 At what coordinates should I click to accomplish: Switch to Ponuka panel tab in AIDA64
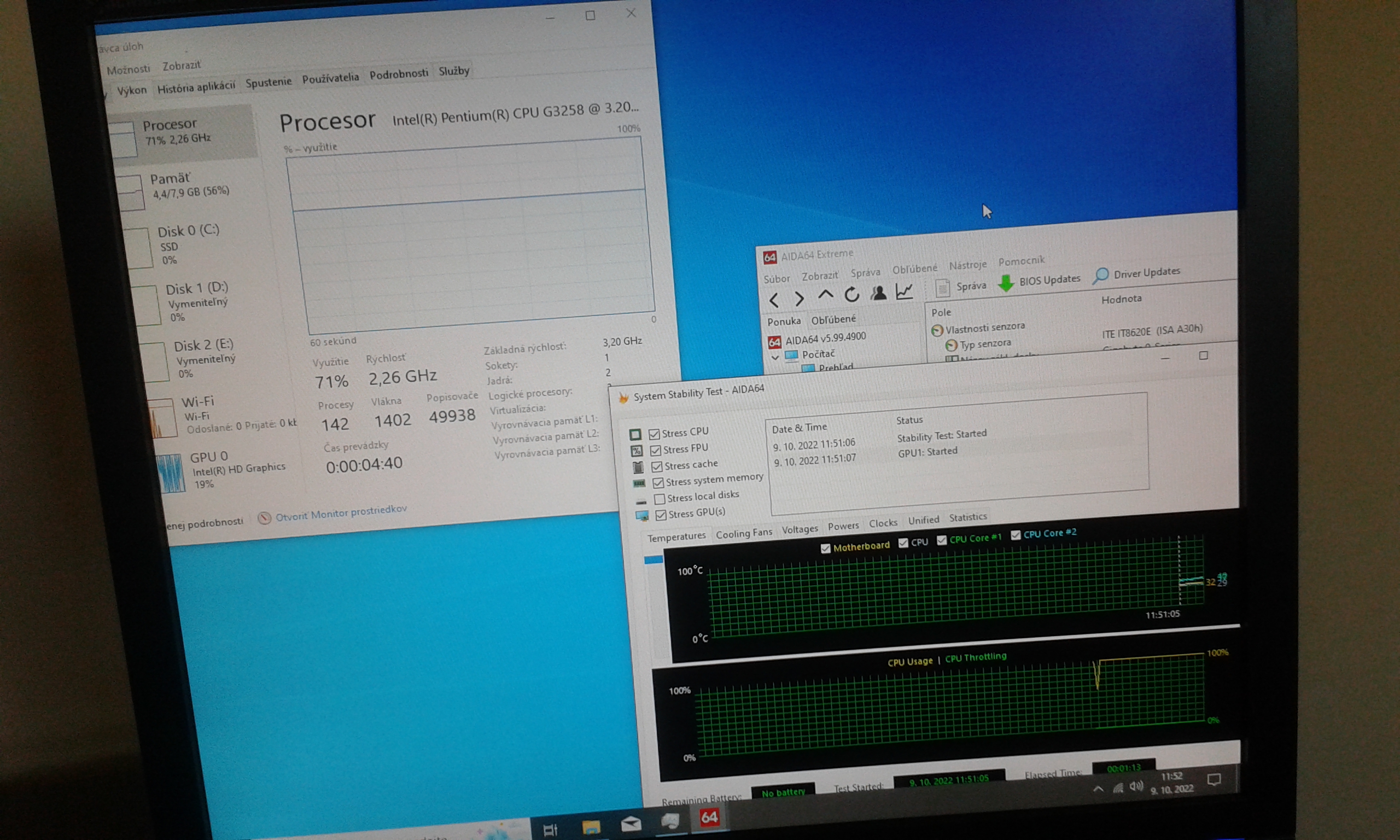tap(784, 322)
